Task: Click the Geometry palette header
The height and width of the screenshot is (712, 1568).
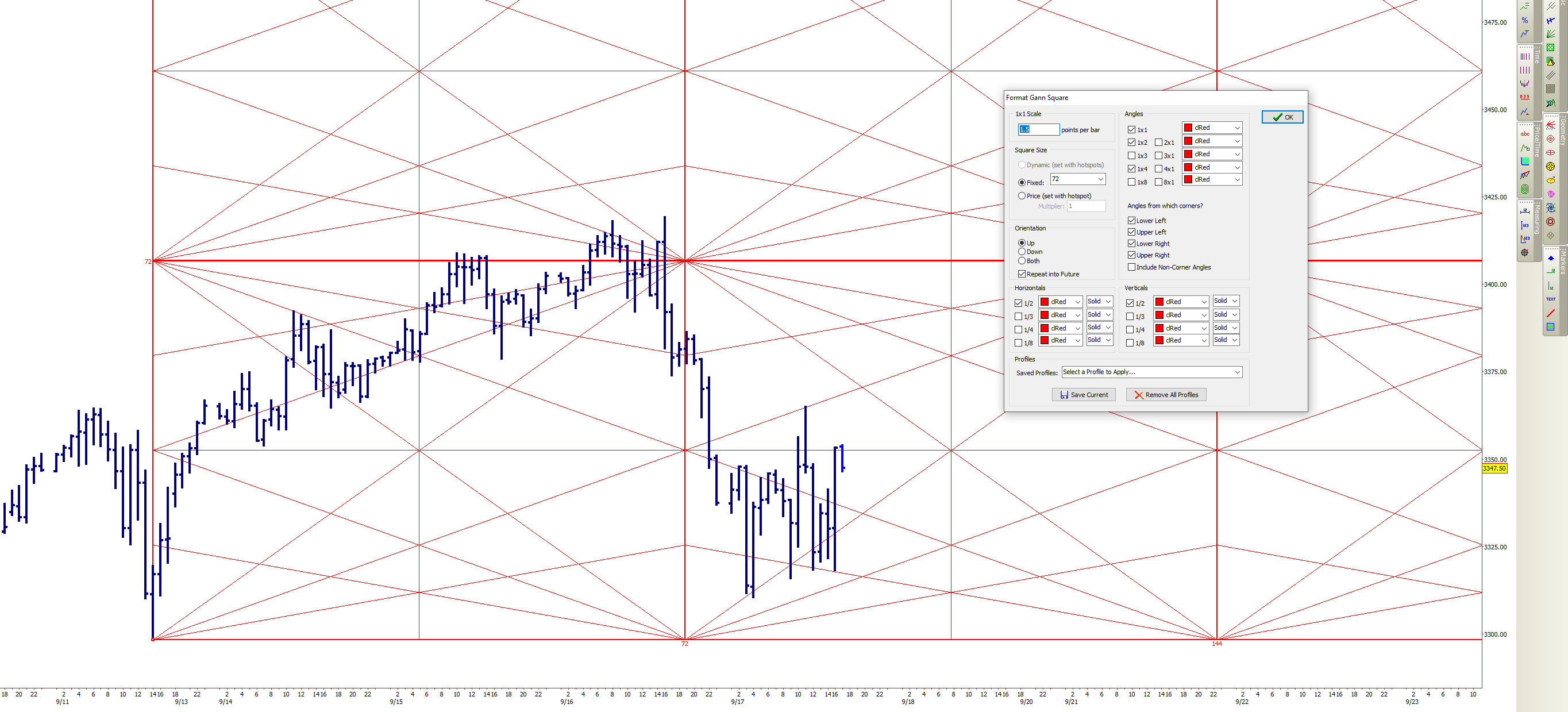Action: [1563, 132]
